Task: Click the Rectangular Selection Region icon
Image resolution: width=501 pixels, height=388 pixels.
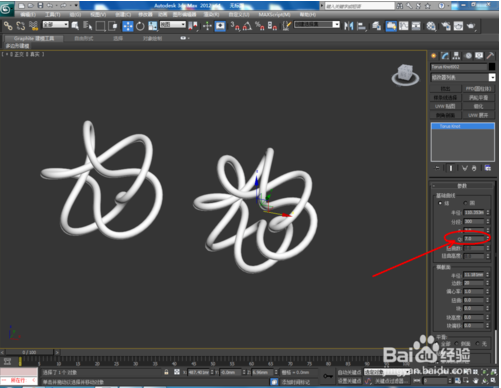Action: click(100, 26)
